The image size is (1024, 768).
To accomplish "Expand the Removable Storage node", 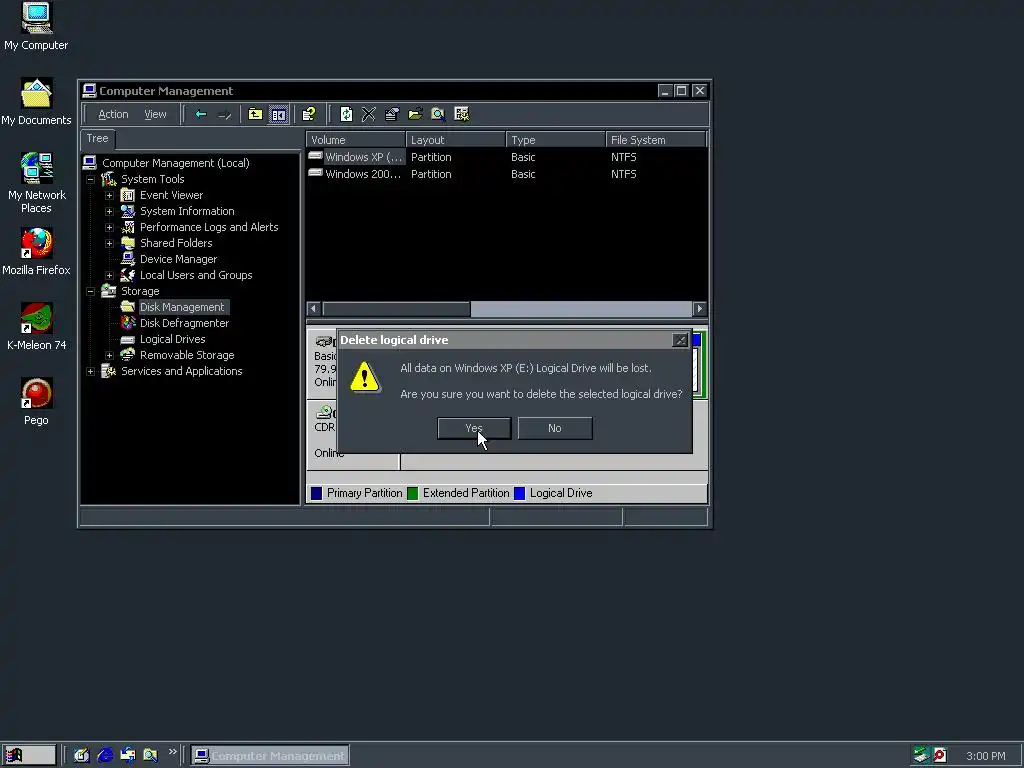I will point(110,355).
